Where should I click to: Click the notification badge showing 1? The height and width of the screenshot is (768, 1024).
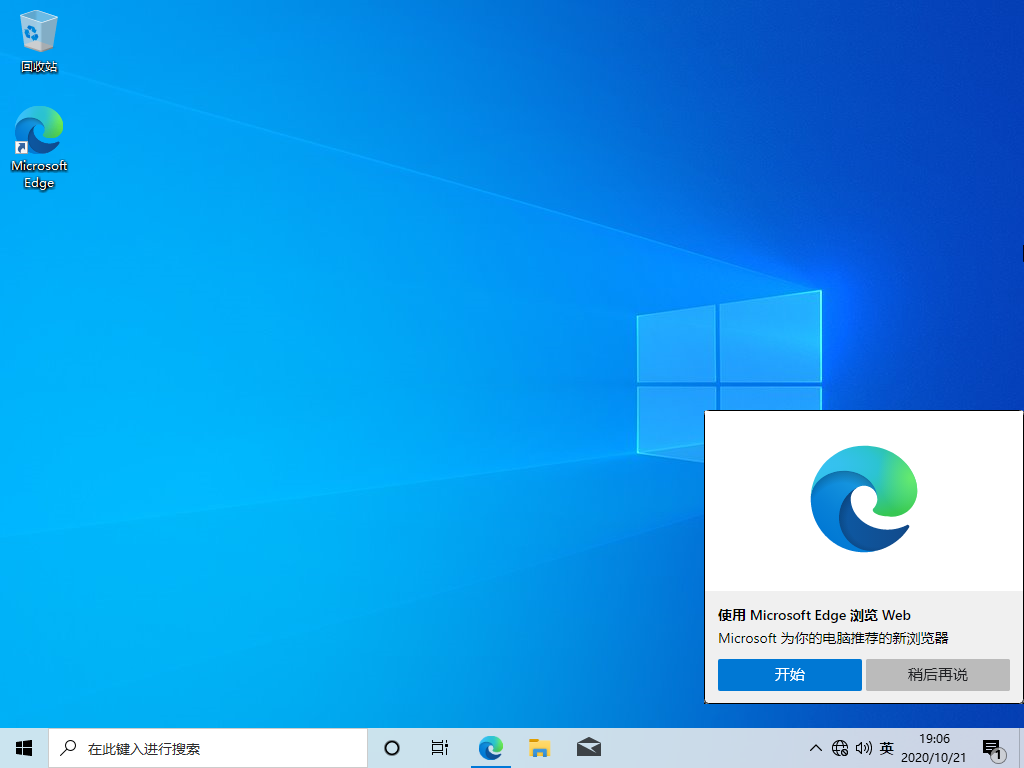point(999,755)
